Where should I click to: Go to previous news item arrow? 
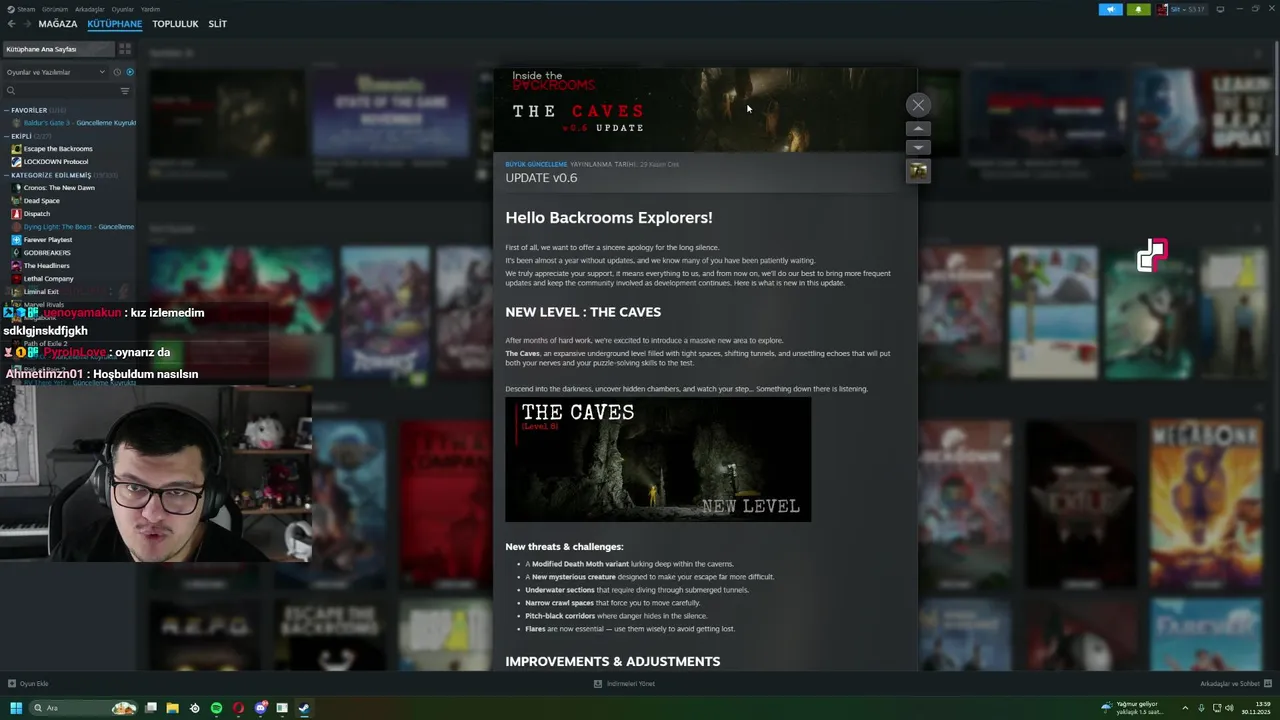(918, 129)
